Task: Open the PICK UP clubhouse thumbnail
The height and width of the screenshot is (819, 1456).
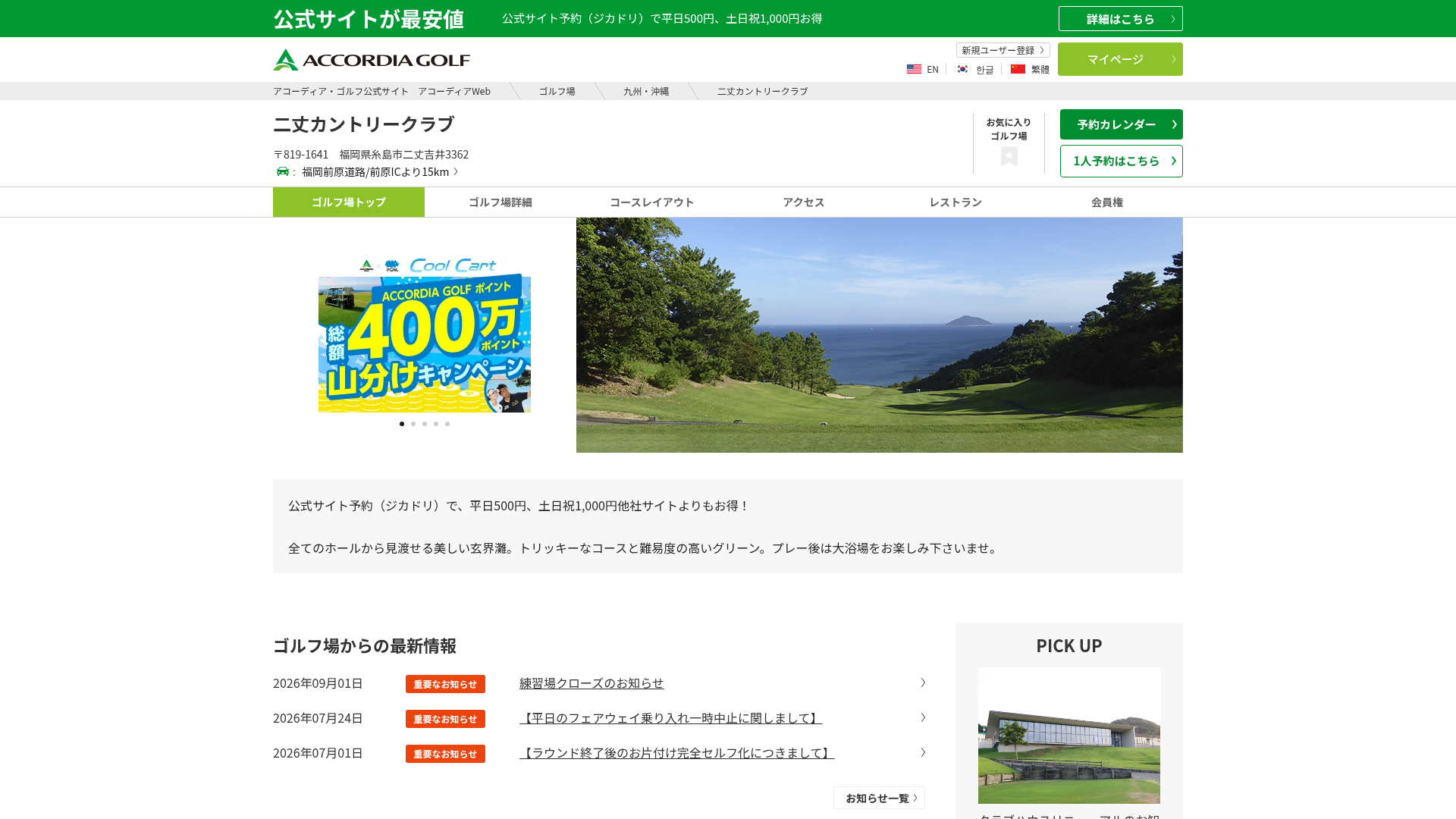Action: 1069,736
